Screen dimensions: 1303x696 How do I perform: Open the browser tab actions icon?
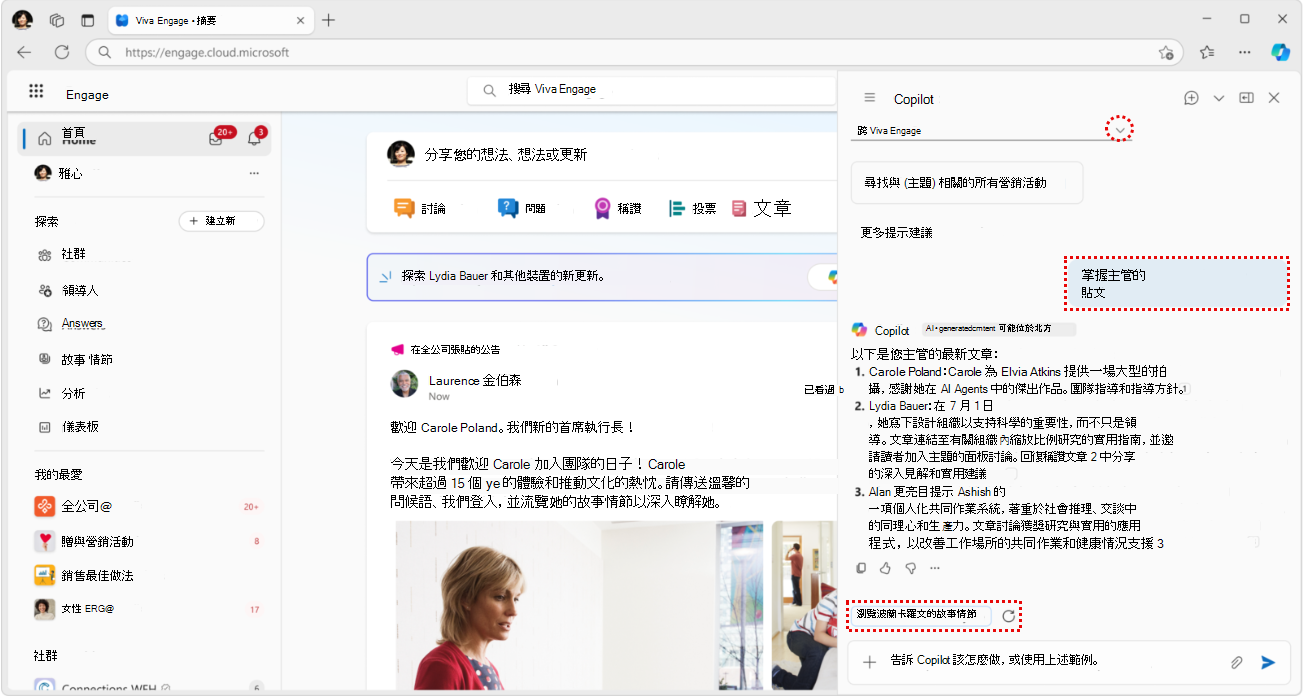(x=88, y=20)
